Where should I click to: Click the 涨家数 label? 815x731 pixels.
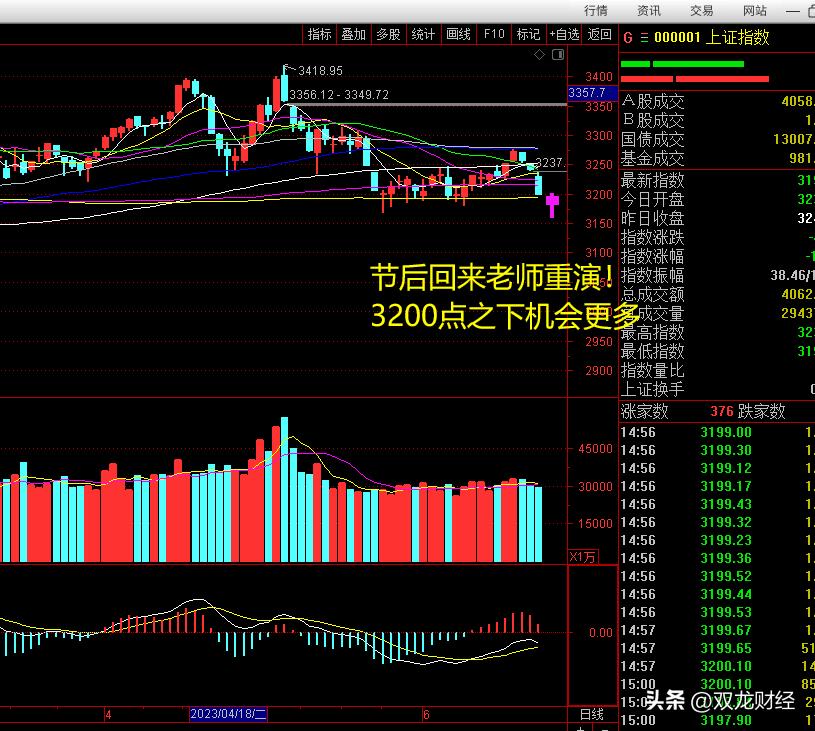click(x=645, y=411)
